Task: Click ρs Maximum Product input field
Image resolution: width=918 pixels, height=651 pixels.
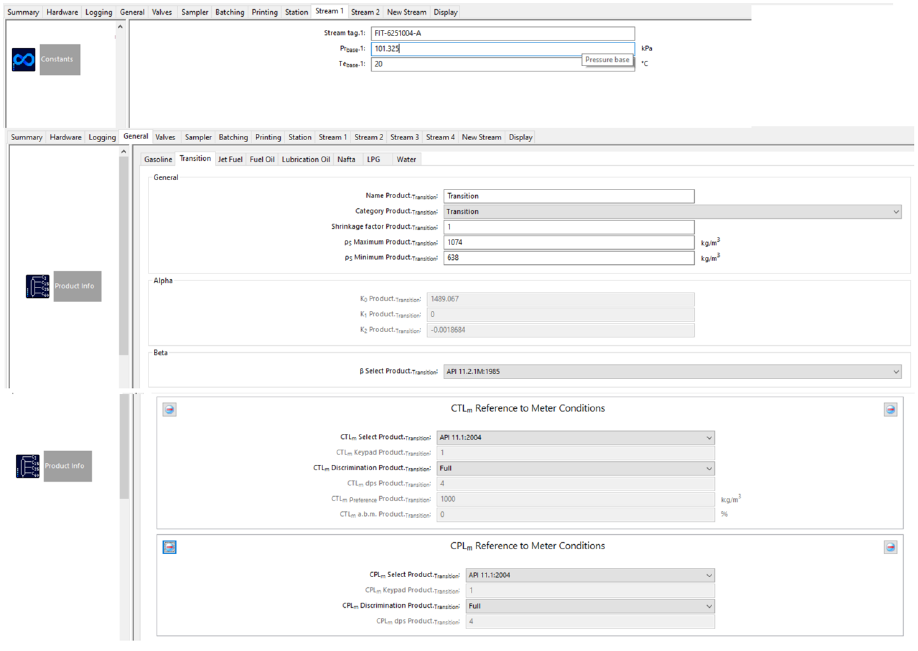Action: (x=569, y=242)
